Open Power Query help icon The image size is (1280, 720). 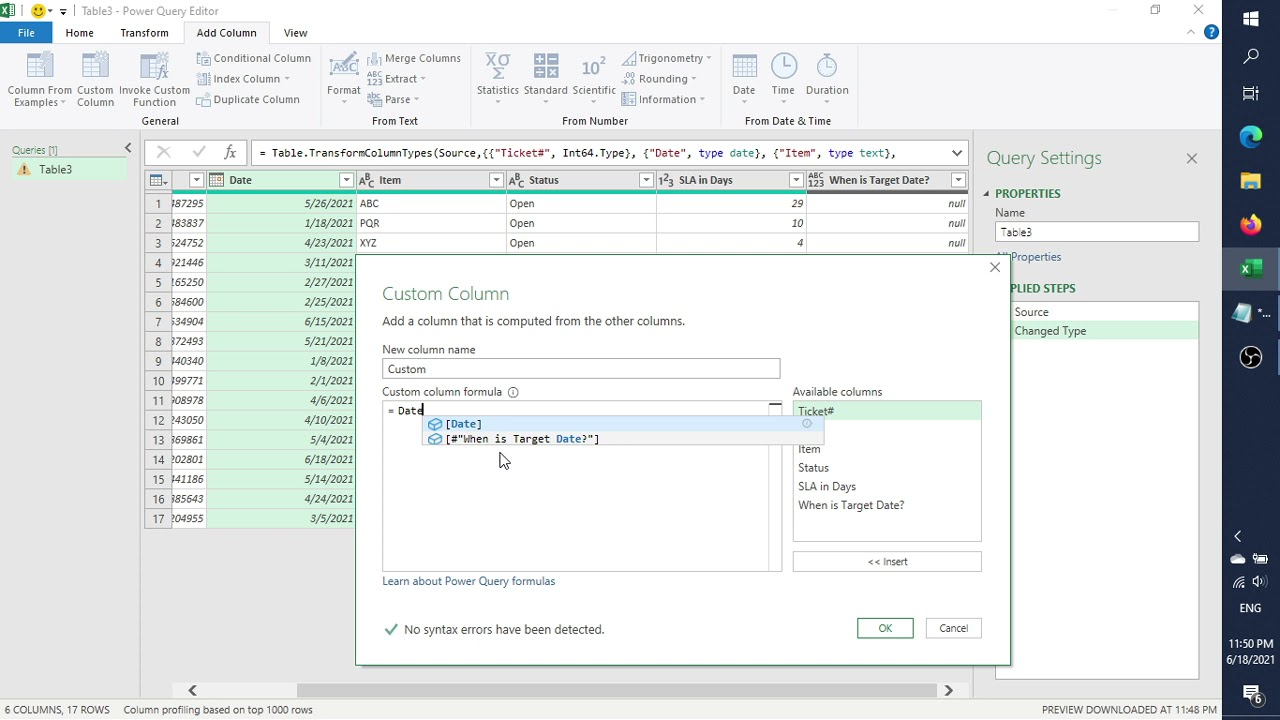coord(1211,32)
